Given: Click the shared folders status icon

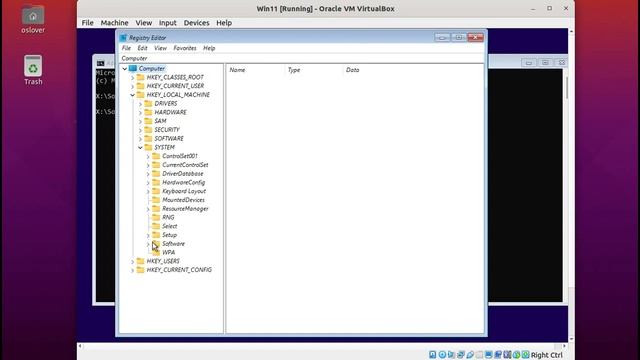Looking at the screenshot, I should click(479, 355).
